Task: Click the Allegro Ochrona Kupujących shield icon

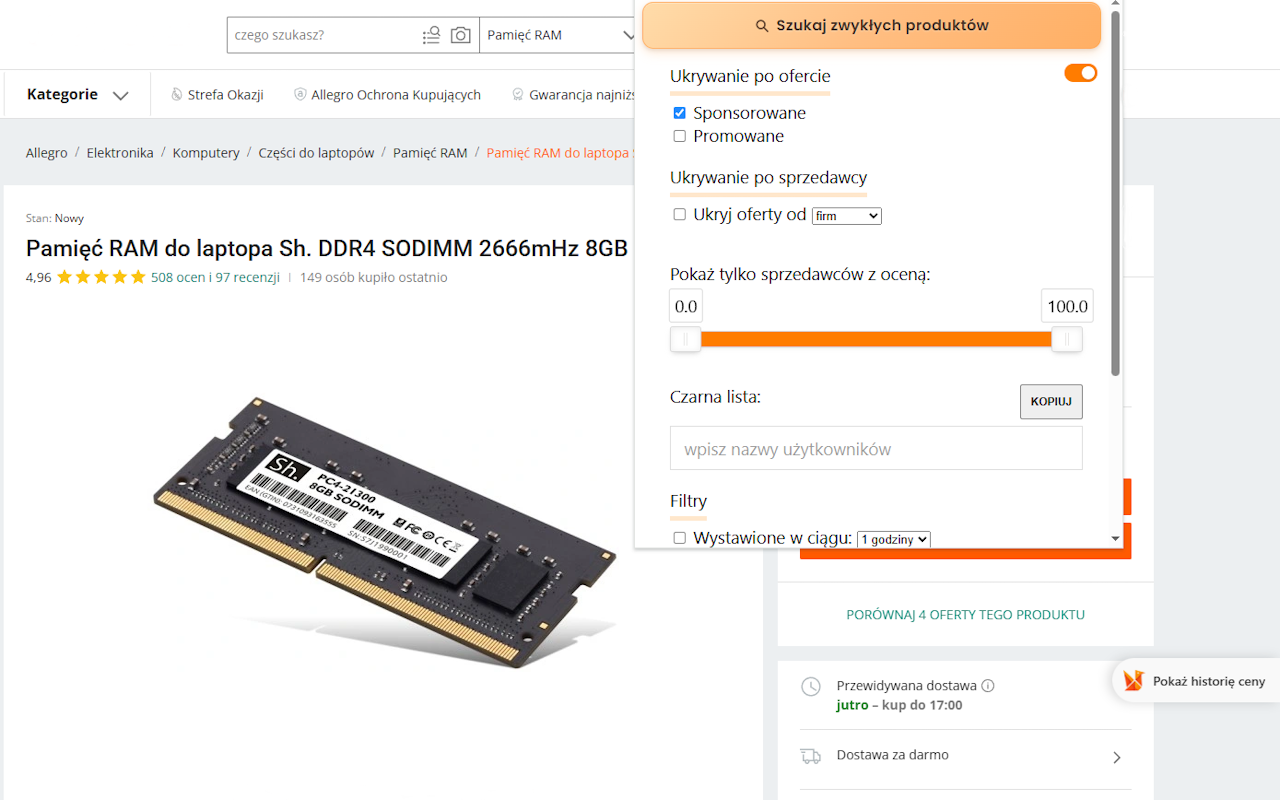Action: click(x=300, y=95)
